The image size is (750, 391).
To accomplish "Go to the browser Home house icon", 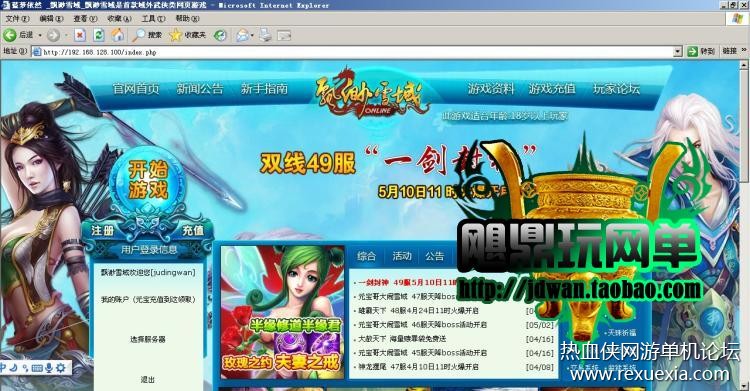I will click(118, 35).
